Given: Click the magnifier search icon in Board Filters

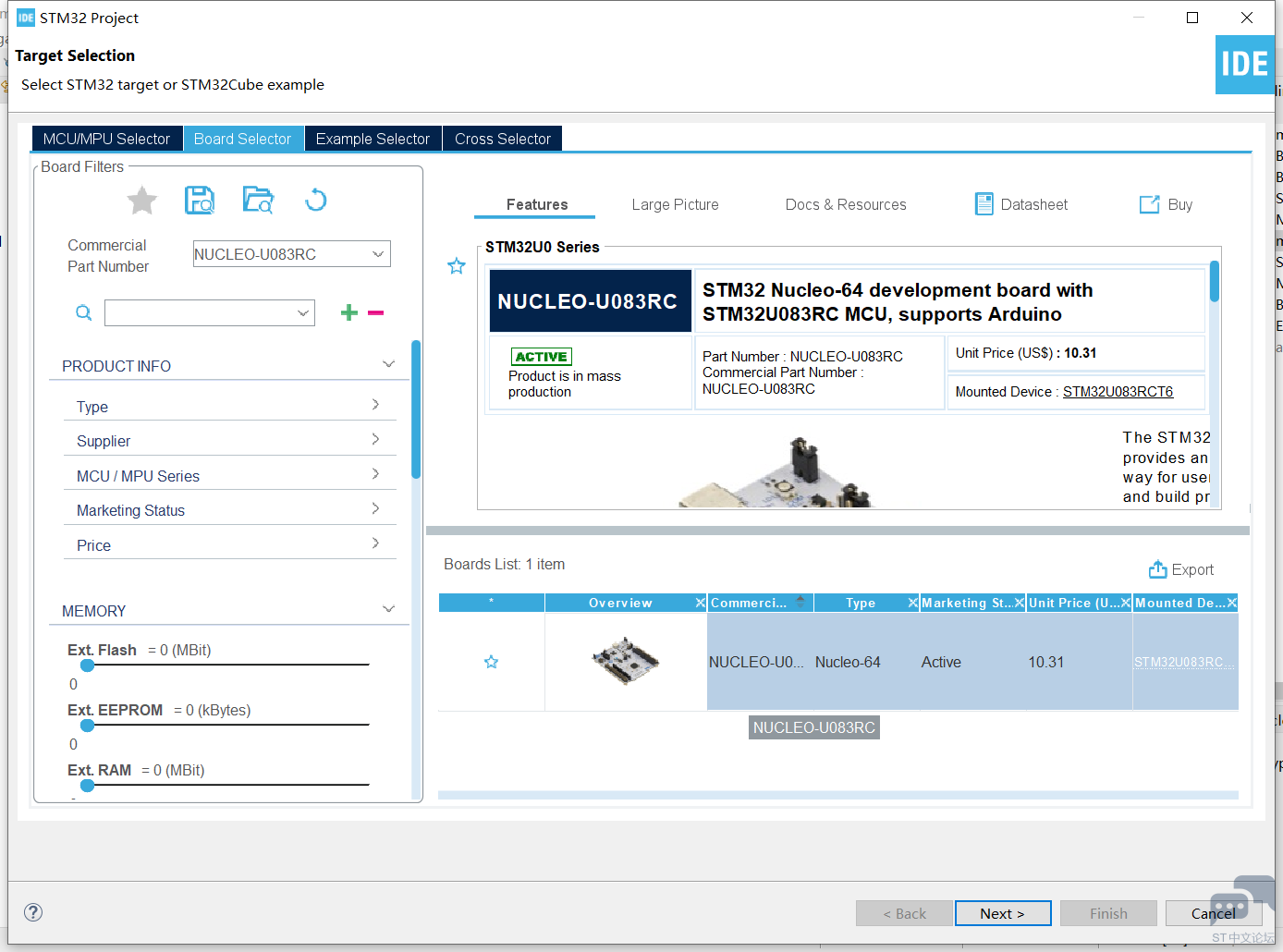Looking at the screenshot, I should 83,312.
